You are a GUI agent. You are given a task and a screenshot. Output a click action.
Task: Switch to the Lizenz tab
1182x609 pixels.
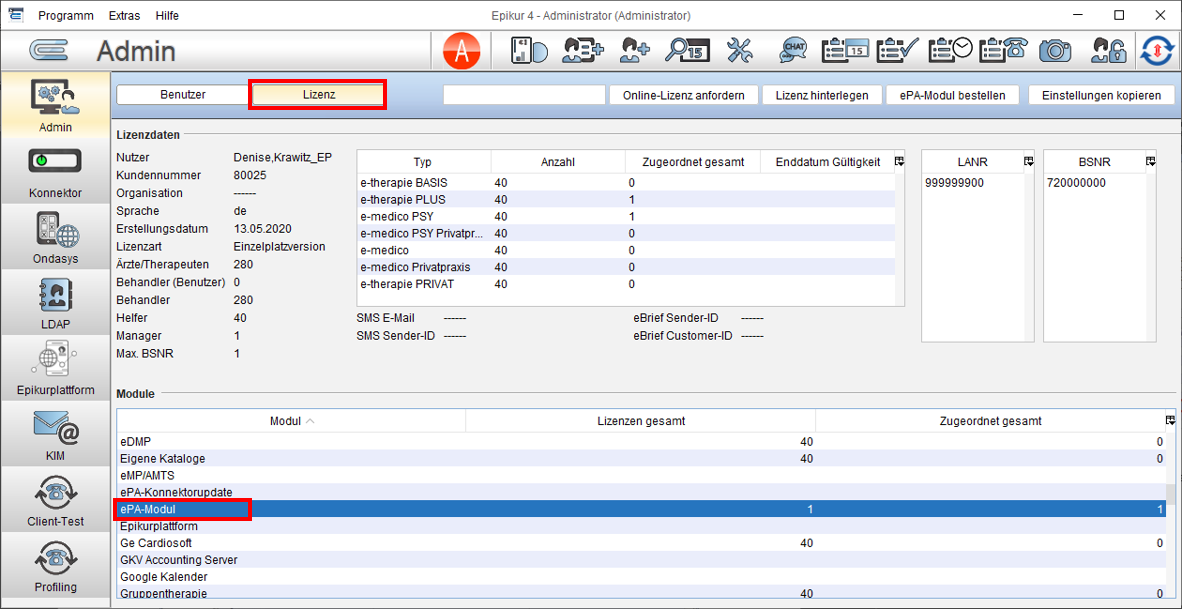point(317,95)
